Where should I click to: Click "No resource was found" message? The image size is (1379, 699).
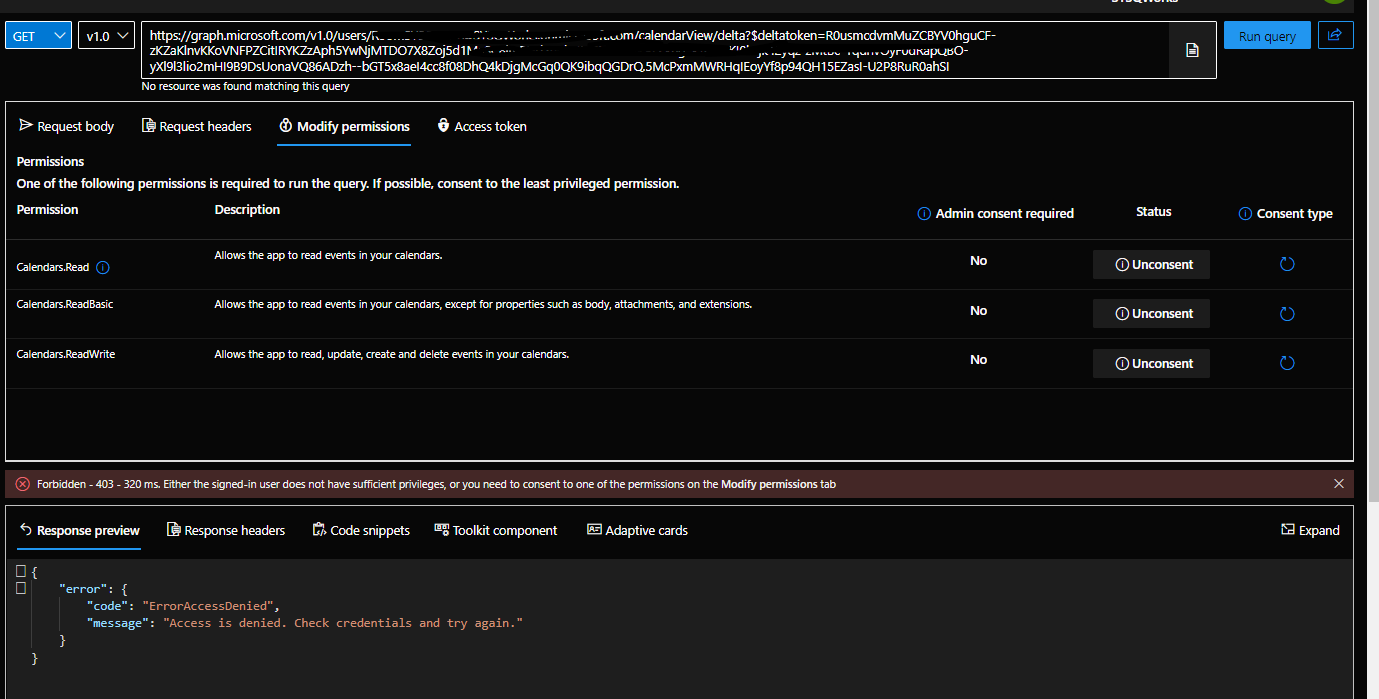(x=246, y=86)
